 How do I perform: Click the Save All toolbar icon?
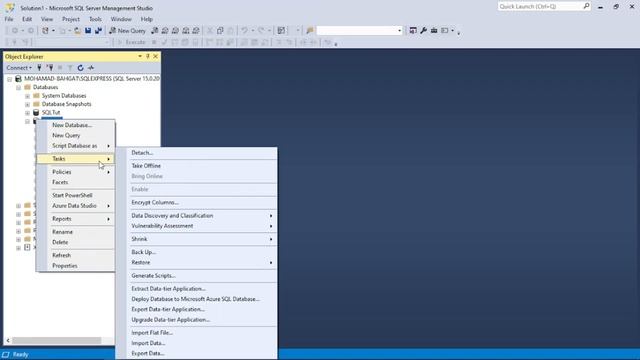(98, 31)
